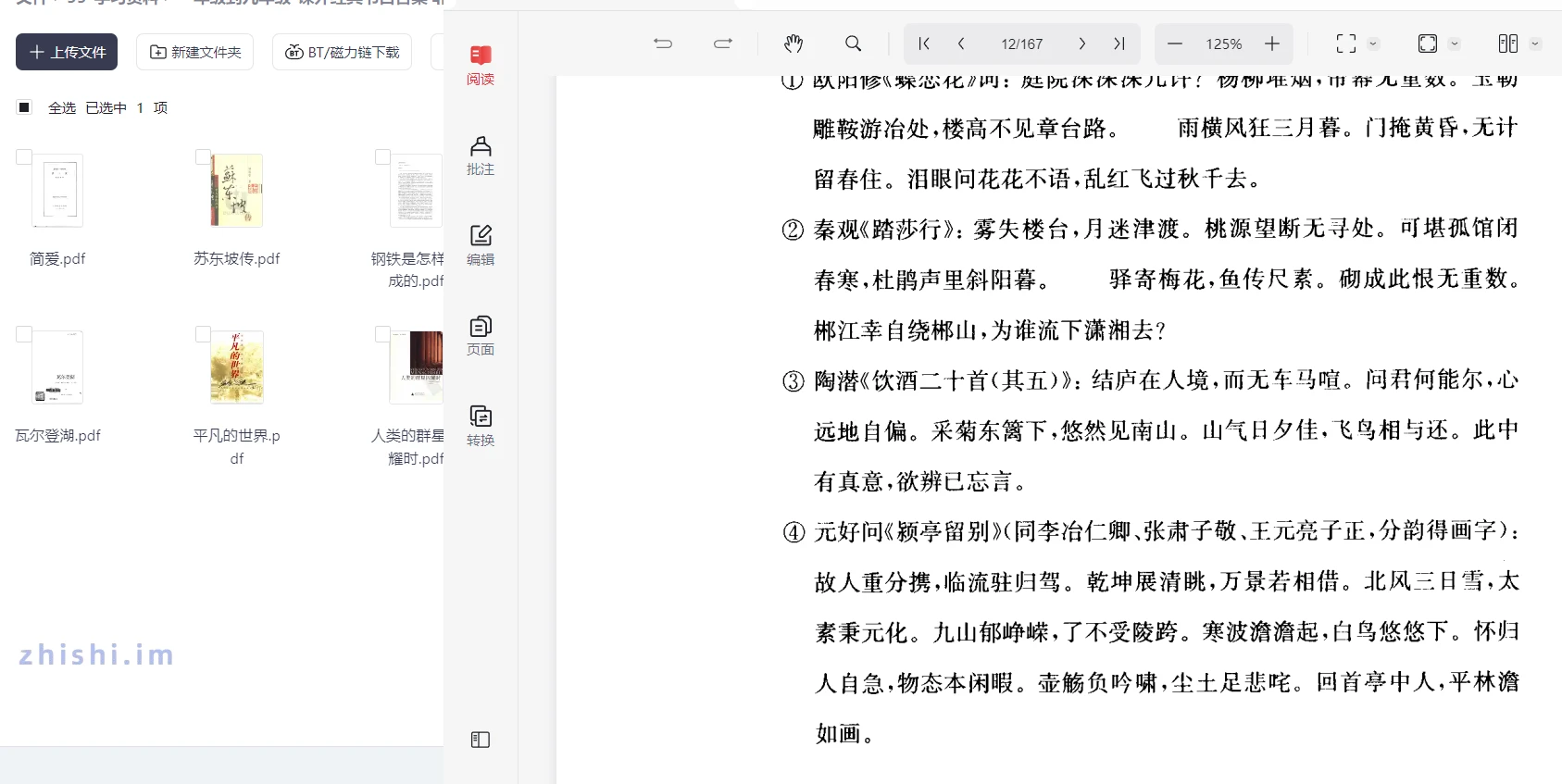
Task: Switch to the 转换 convert tab
Action: [x=480, y=426]
